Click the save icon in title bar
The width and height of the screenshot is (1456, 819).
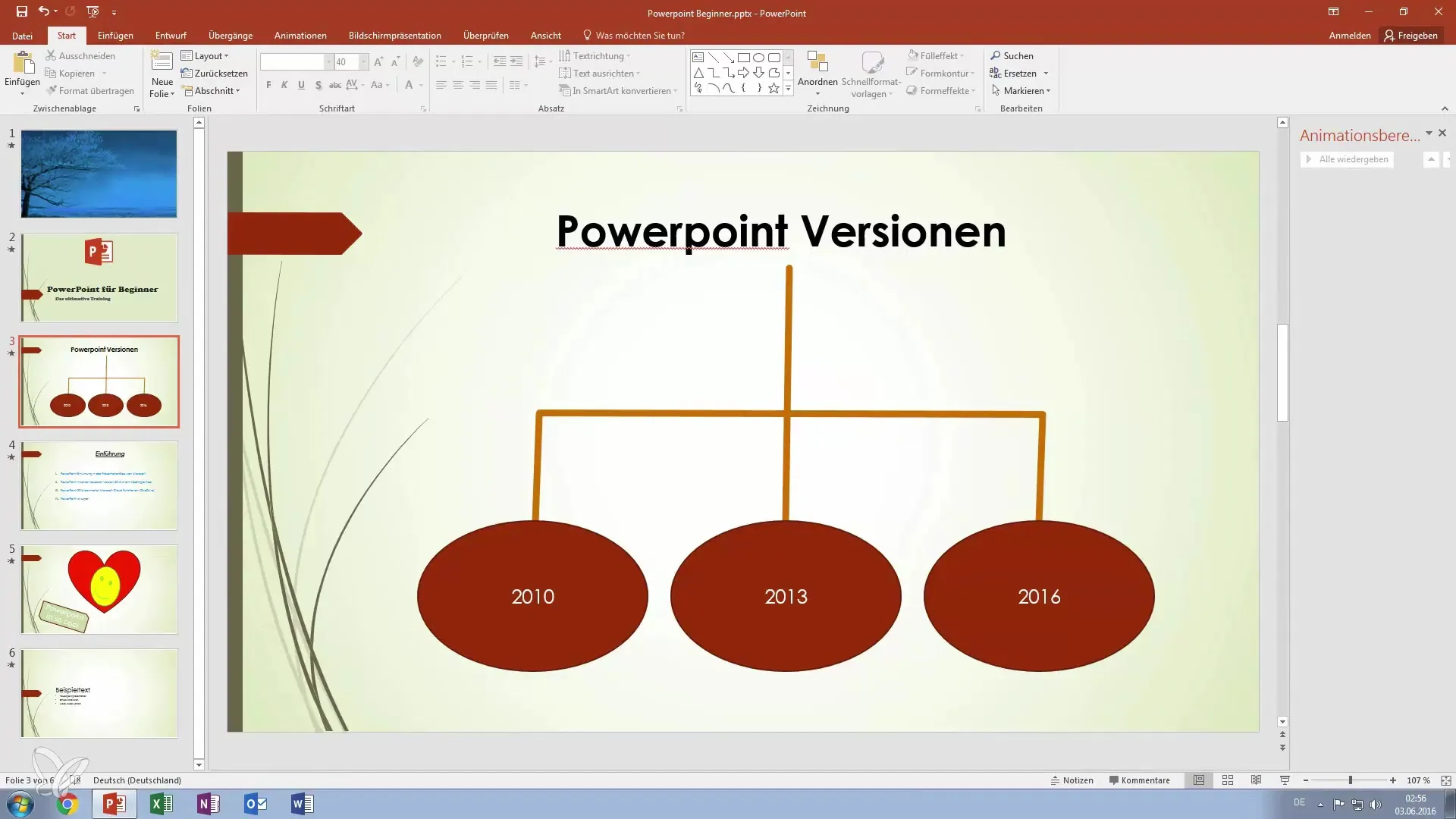click(22, 12)
